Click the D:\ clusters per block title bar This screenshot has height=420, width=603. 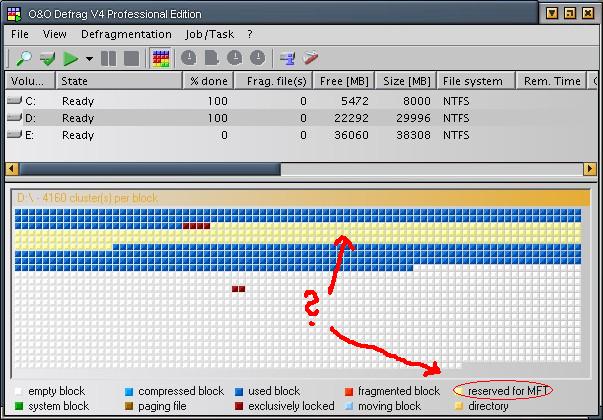302,198
